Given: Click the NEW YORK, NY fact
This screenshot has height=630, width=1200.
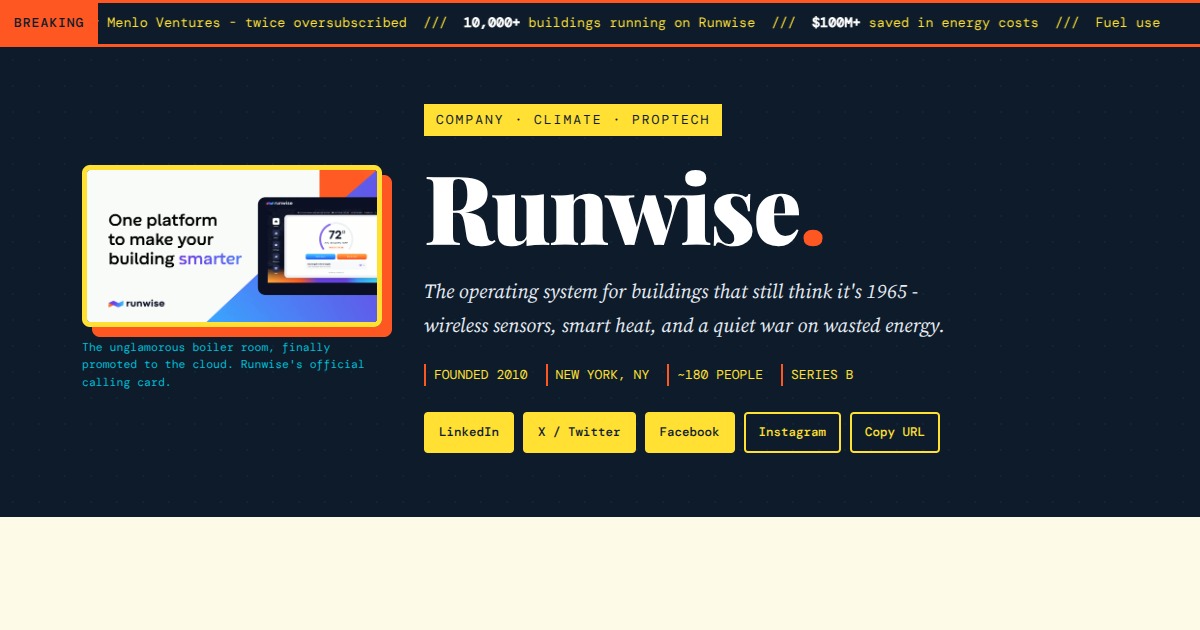Looking at the screenshot, I should (x=599, y=375).
